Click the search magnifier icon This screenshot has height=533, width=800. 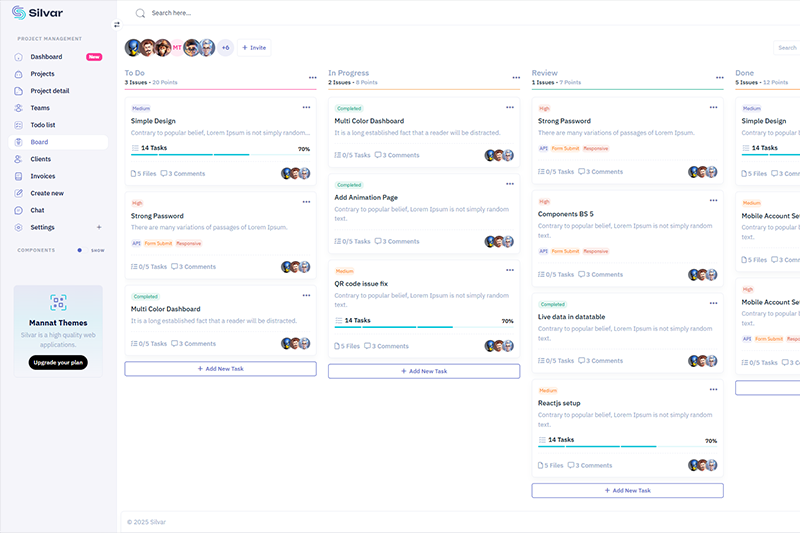coord(140,13)
